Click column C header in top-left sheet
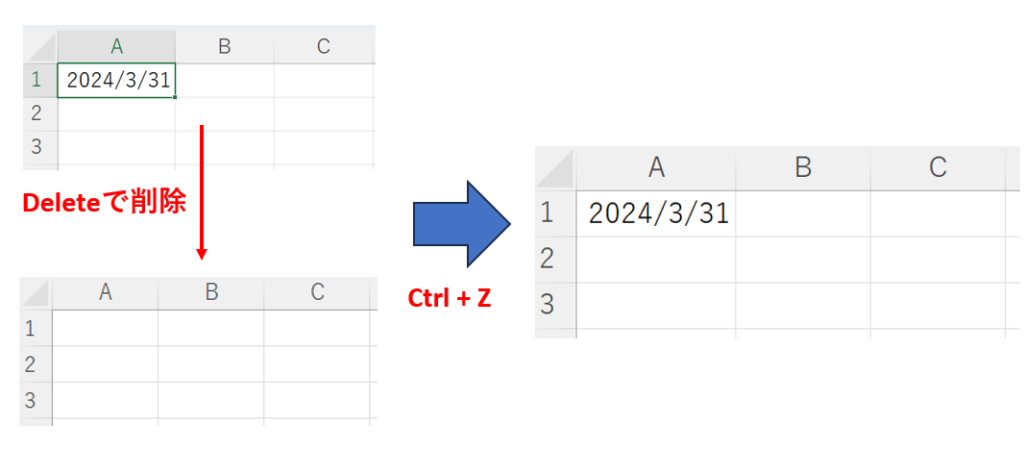The image size is (1024, 450). [x=324, y=46]
